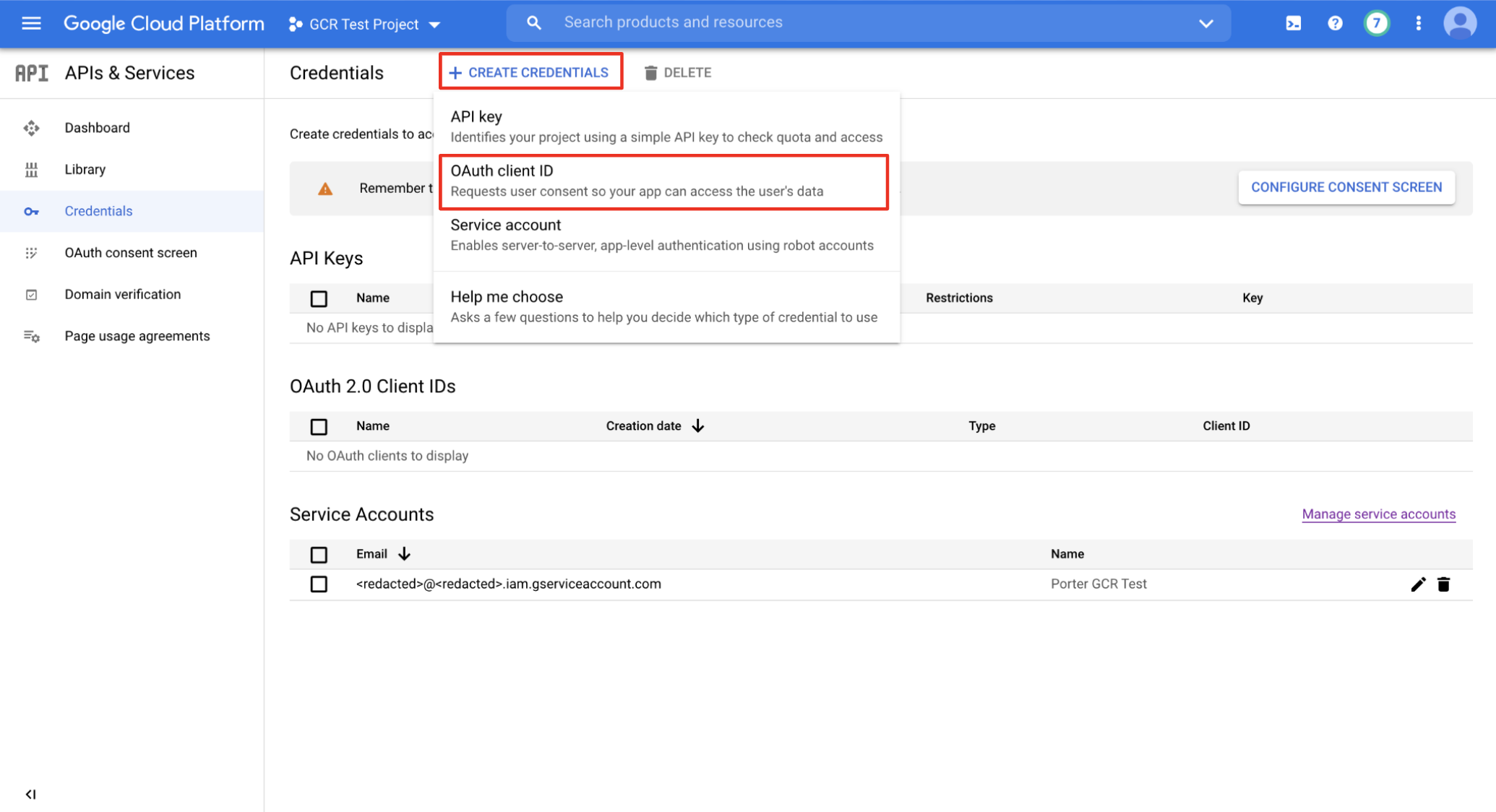The height and width of the screenshot is (812, 1496).
Task: Click CONFIGURE CONSENT SCREEN button
Action: point(1346,187)
